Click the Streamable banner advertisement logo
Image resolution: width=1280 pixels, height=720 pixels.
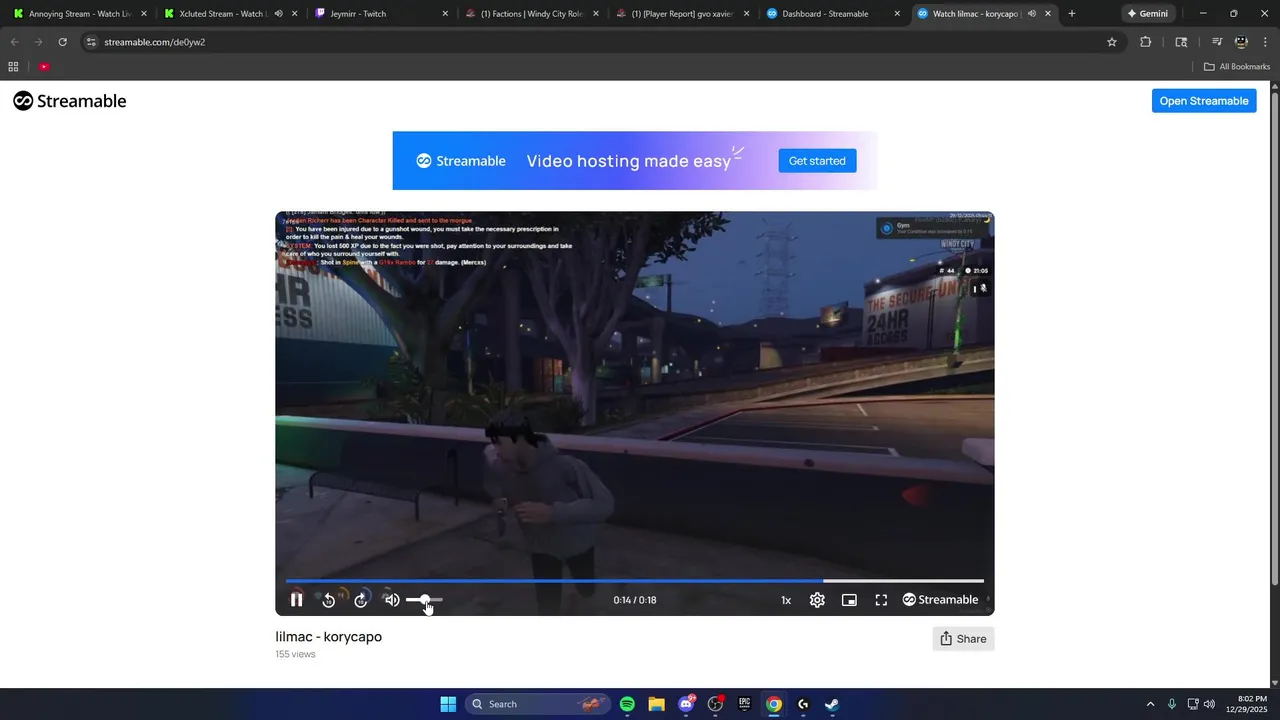point(461,161)
